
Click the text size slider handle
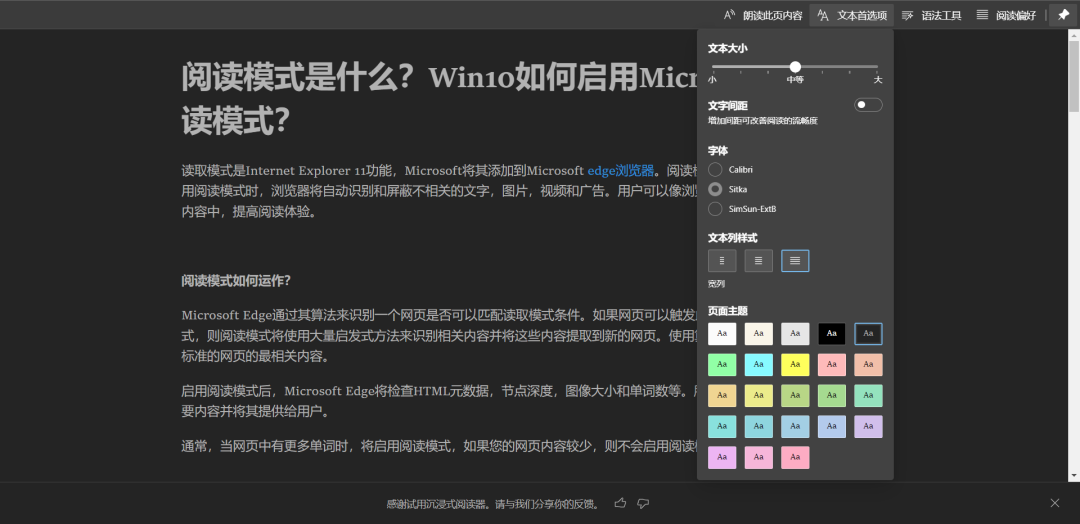tap(796, 67)
